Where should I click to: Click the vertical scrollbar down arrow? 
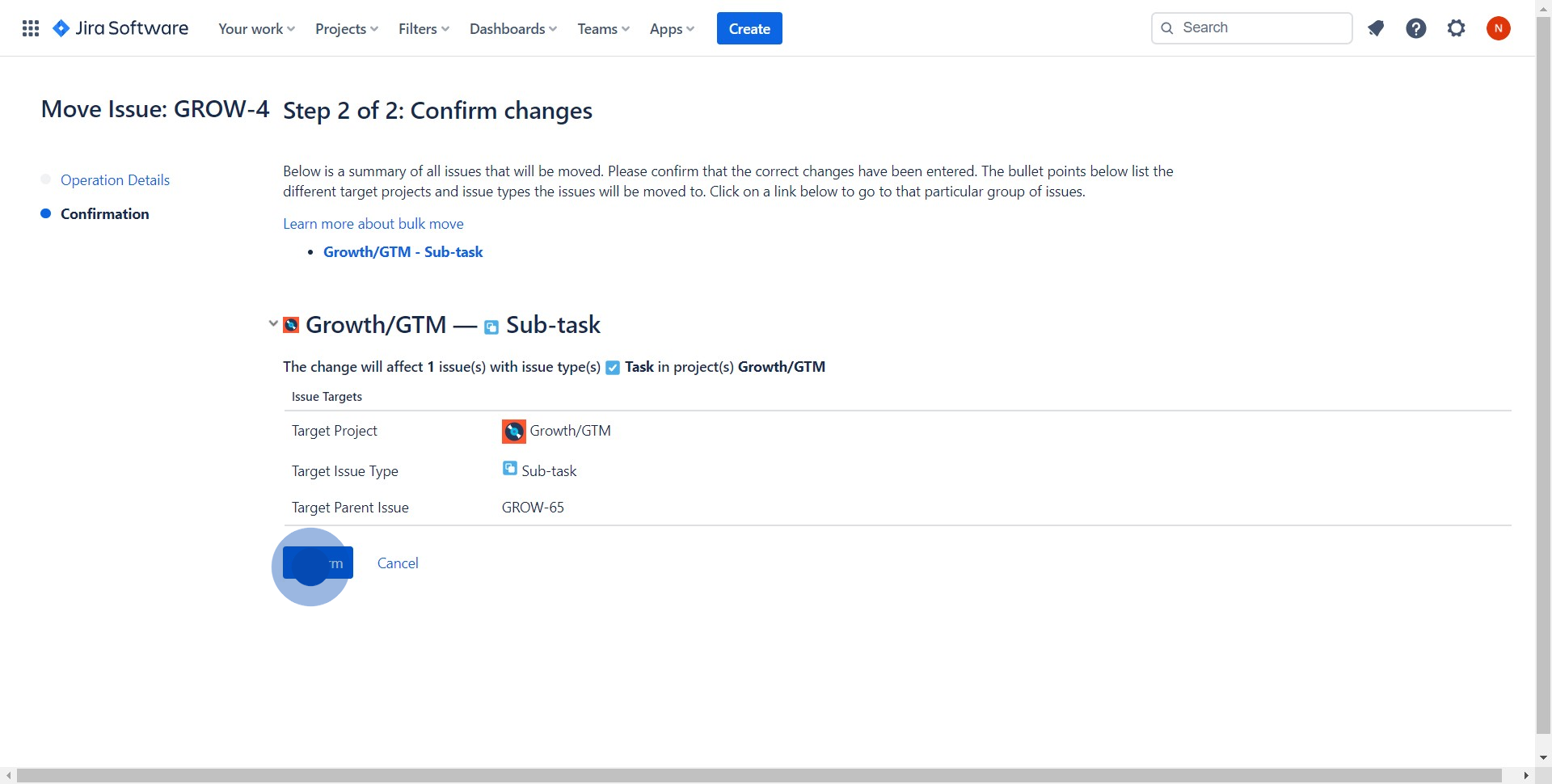pyautogui.click(x=1543, y=758)
